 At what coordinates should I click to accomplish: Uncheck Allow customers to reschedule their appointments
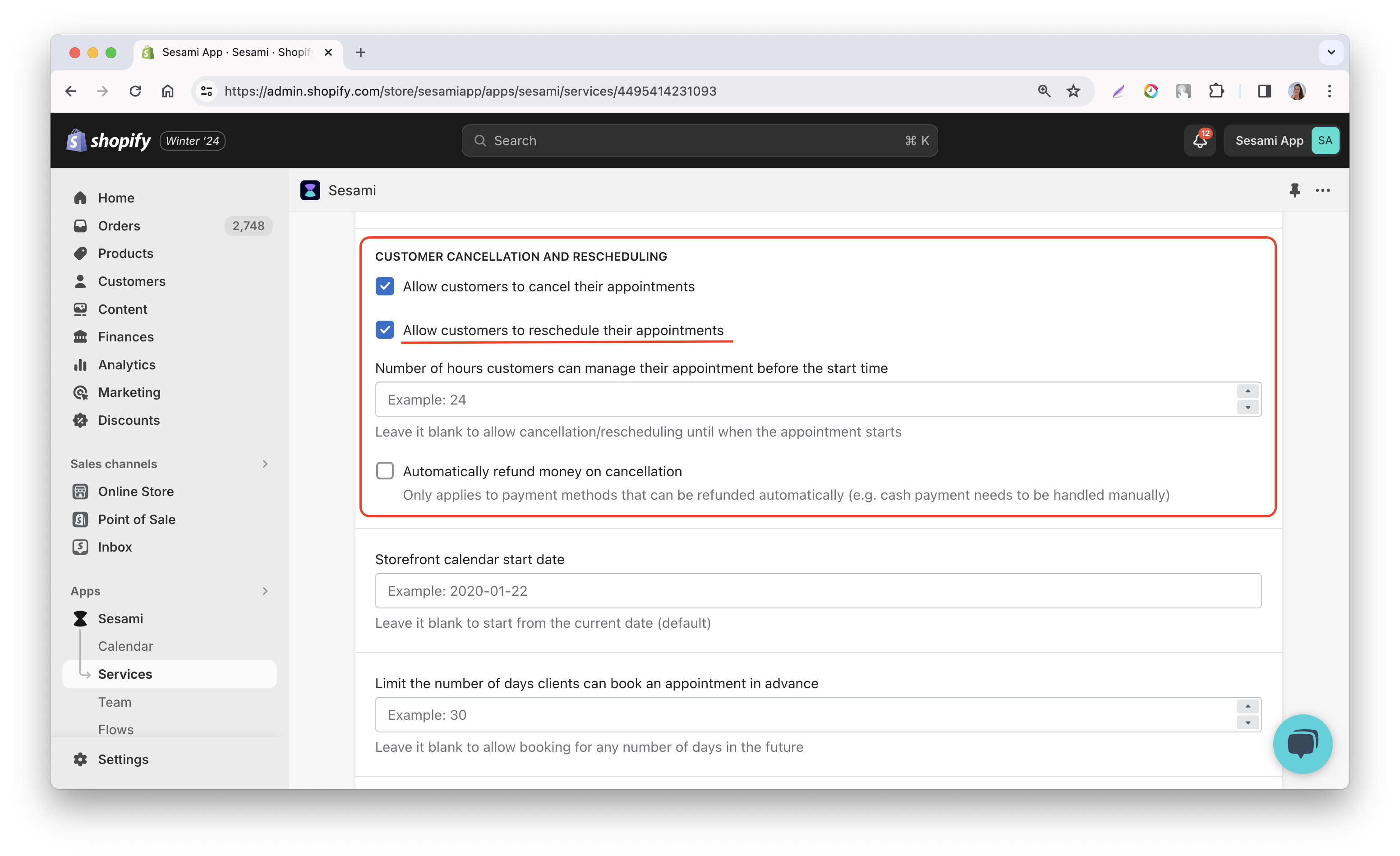[x=385, y=330]
